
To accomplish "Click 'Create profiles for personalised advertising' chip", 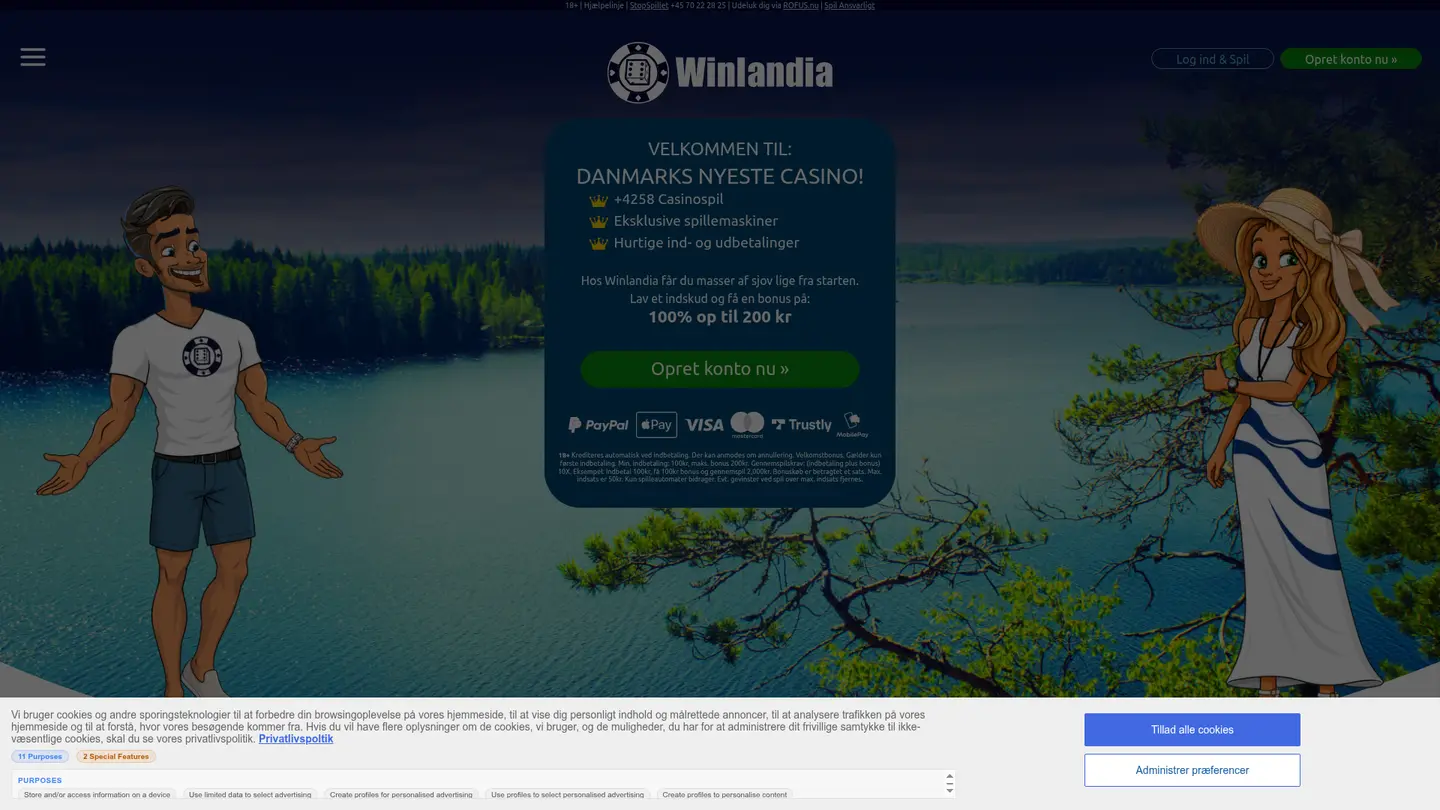I will click(401, 794).
